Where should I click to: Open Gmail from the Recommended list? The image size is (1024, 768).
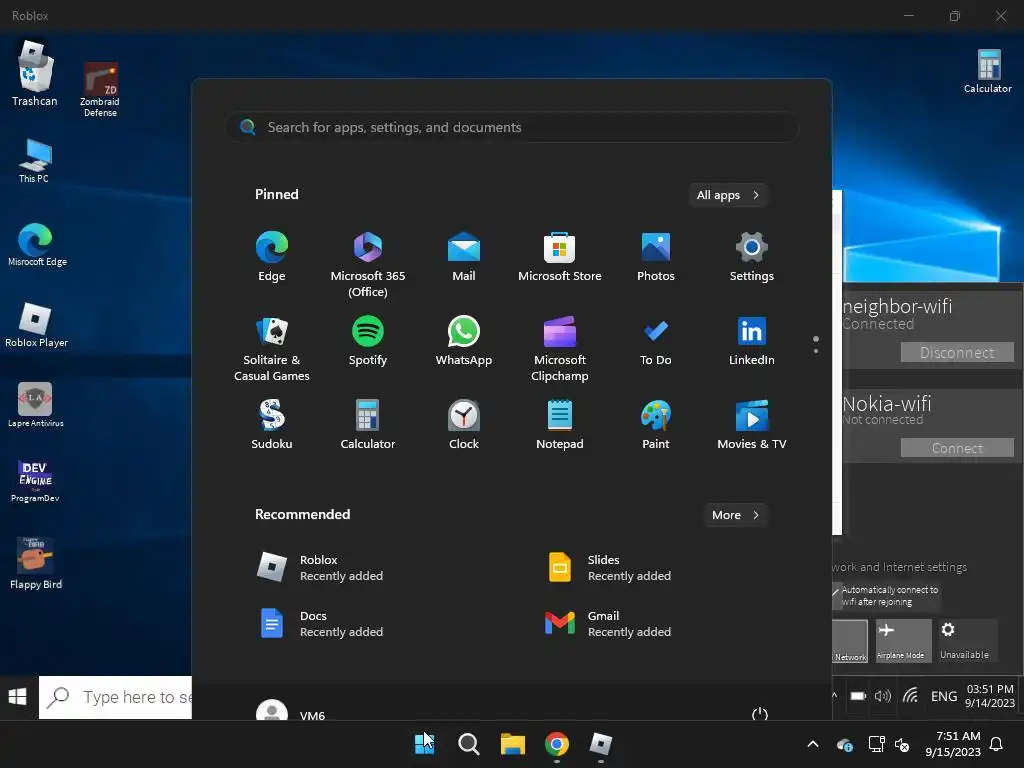[609, 624]
